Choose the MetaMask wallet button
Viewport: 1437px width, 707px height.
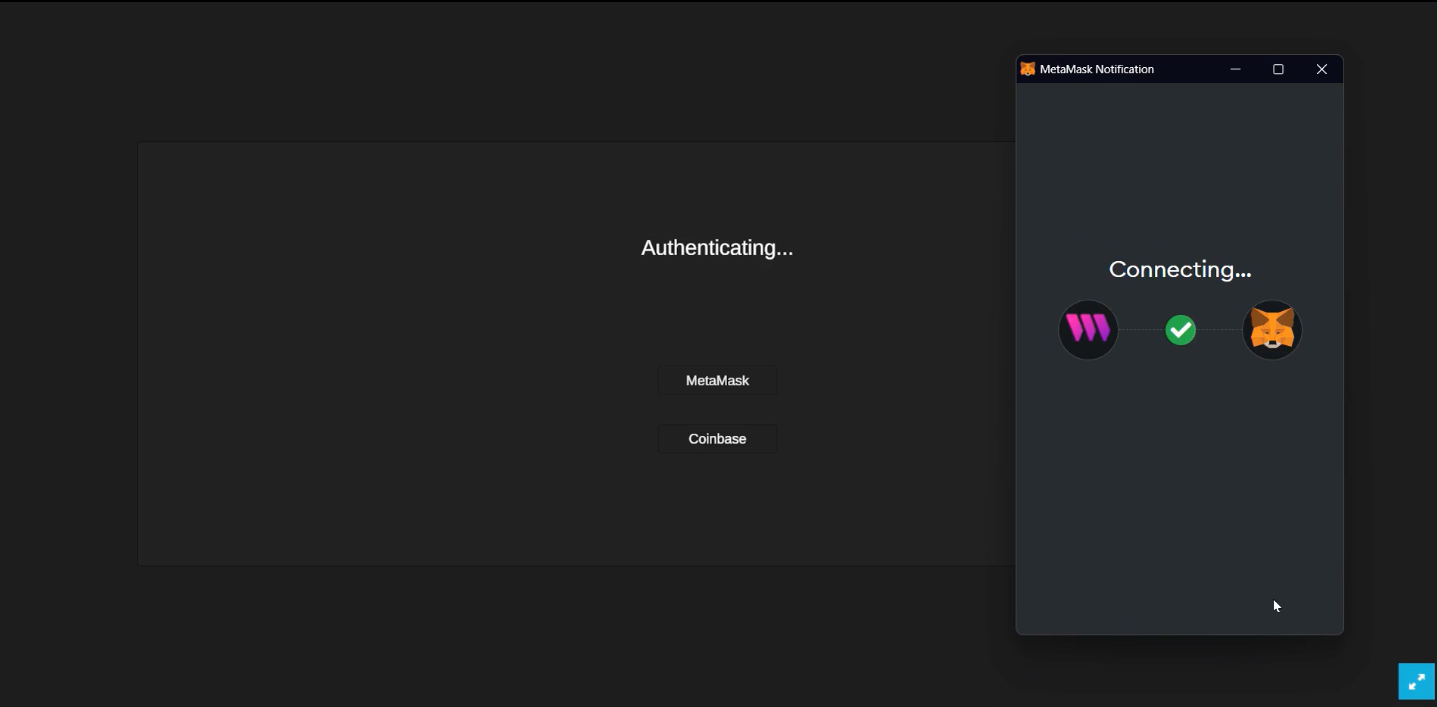pos(717,380)
